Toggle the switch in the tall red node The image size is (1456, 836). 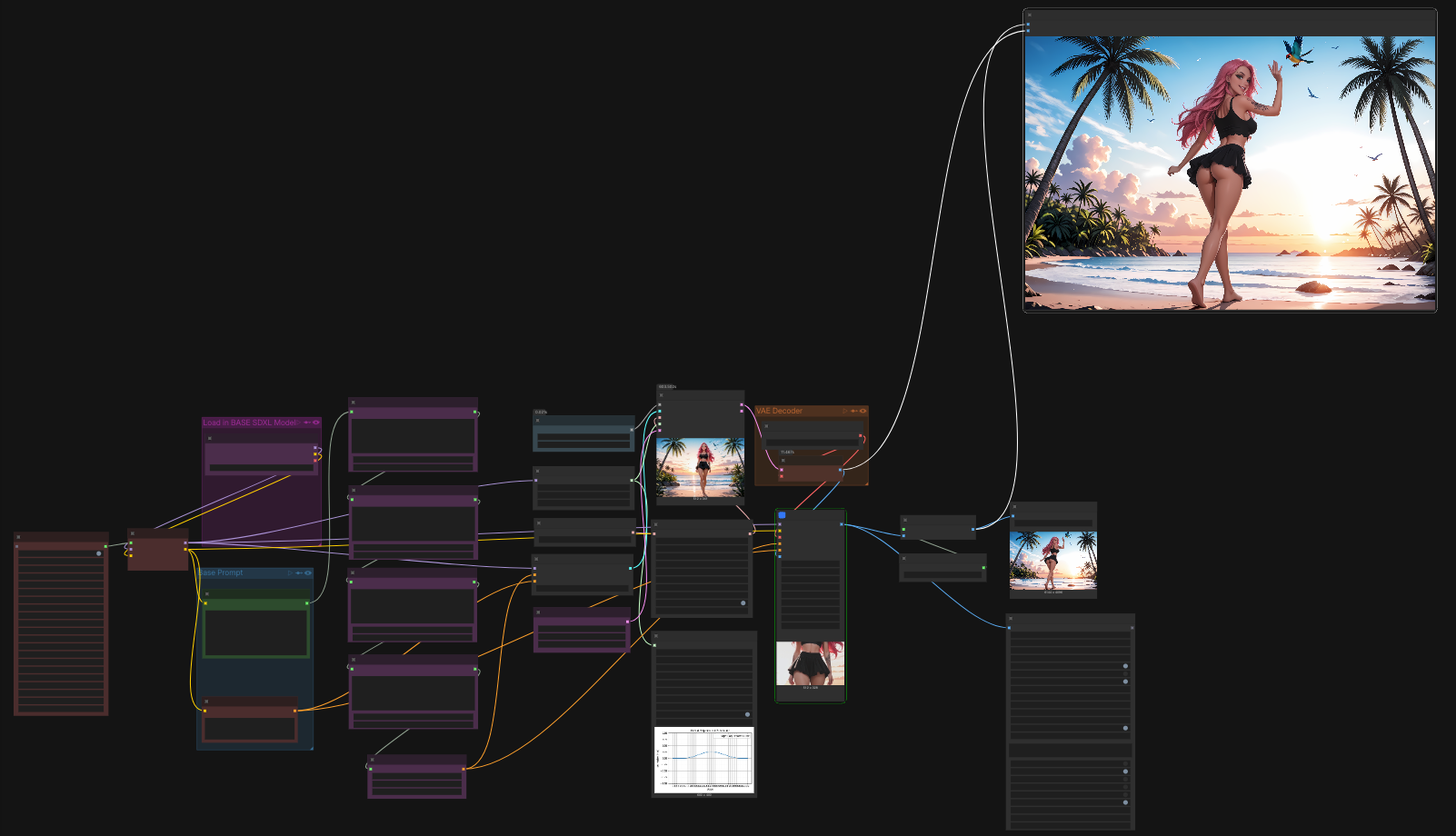99,553
